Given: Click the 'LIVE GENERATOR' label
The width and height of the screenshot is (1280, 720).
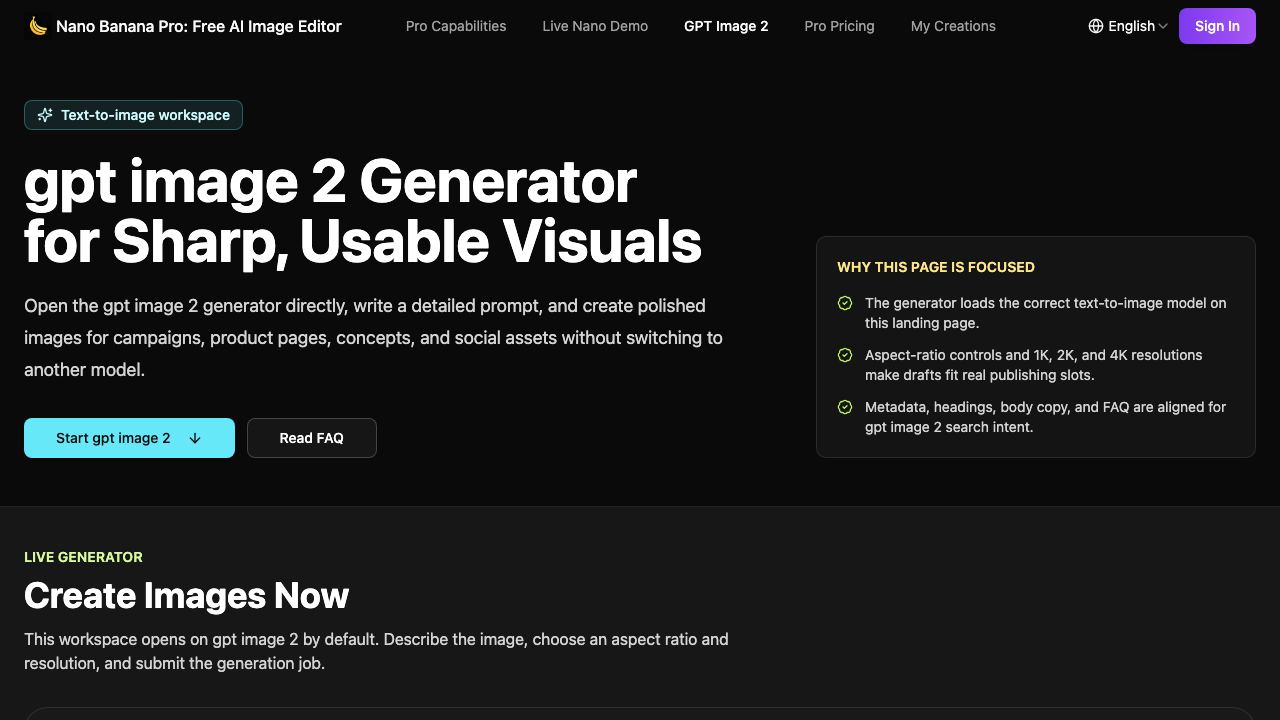Looking at the screenshot, I should 83,557.
